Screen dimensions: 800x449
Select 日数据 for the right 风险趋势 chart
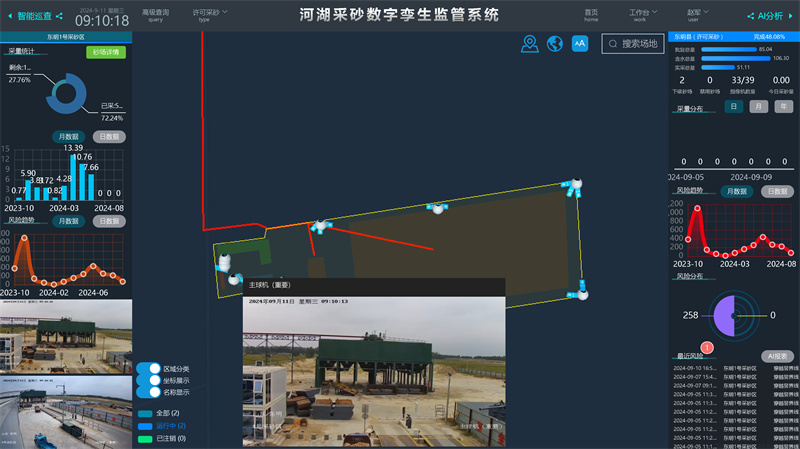777,191
